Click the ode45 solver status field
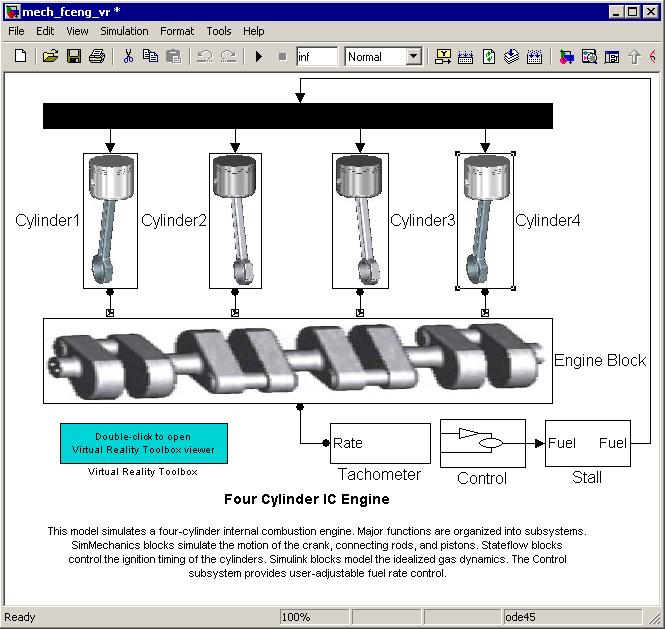This screenshot has height=629, width=665. (572, 617)
